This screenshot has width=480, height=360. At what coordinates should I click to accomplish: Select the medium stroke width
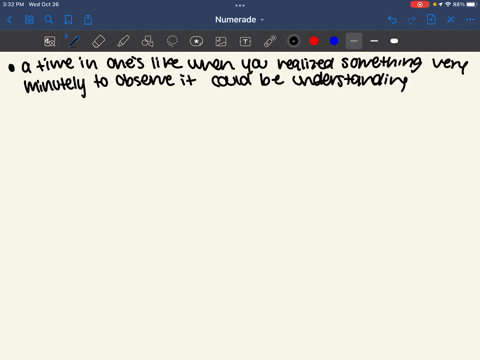point(374,41)
